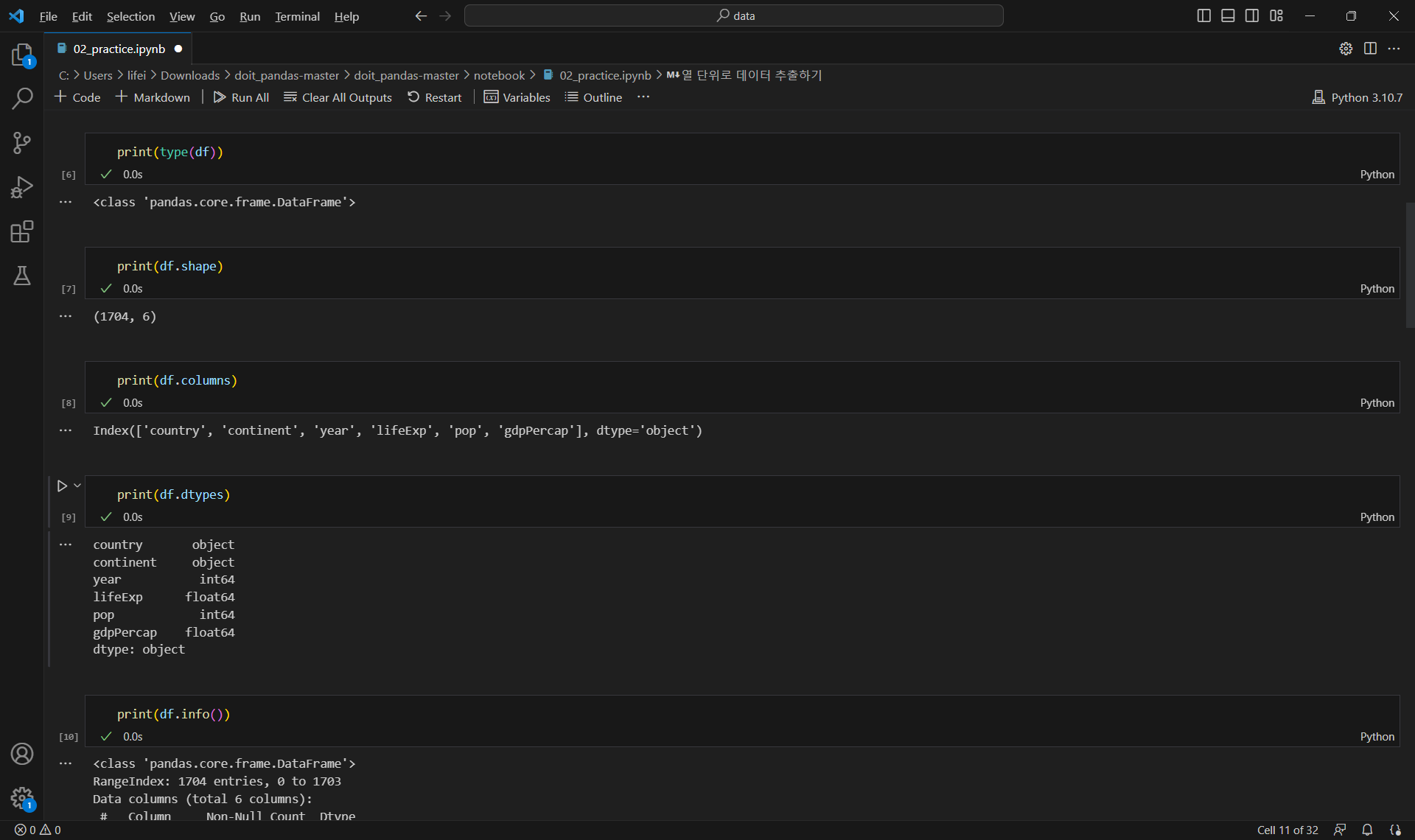Image resolution: width=1415 pixels, height=840 pixels.
Task: Click Run All in notebook toolbar
Action: click(x=241, y=97)
